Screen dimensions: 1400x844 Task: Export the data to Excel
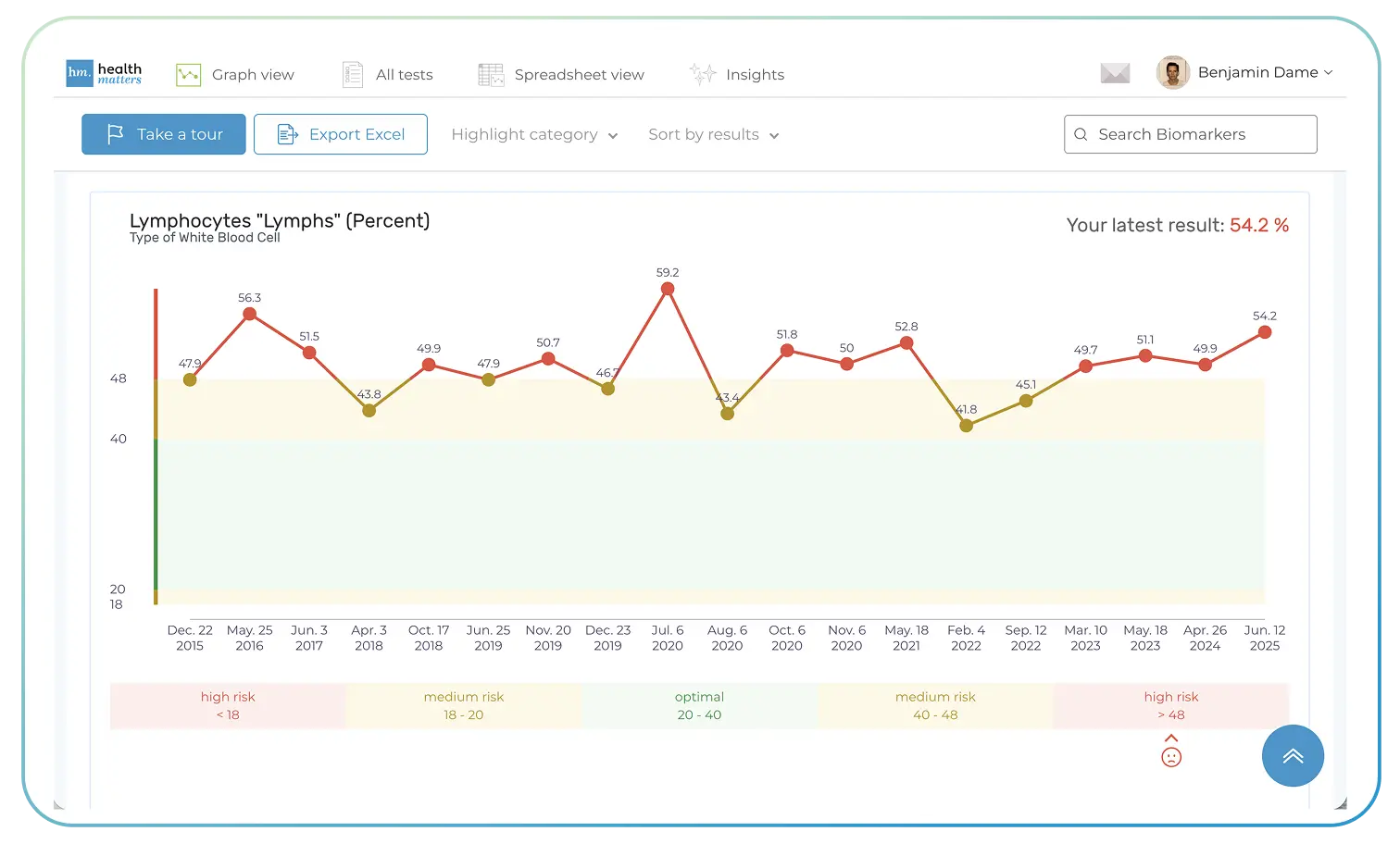(341, 134)
